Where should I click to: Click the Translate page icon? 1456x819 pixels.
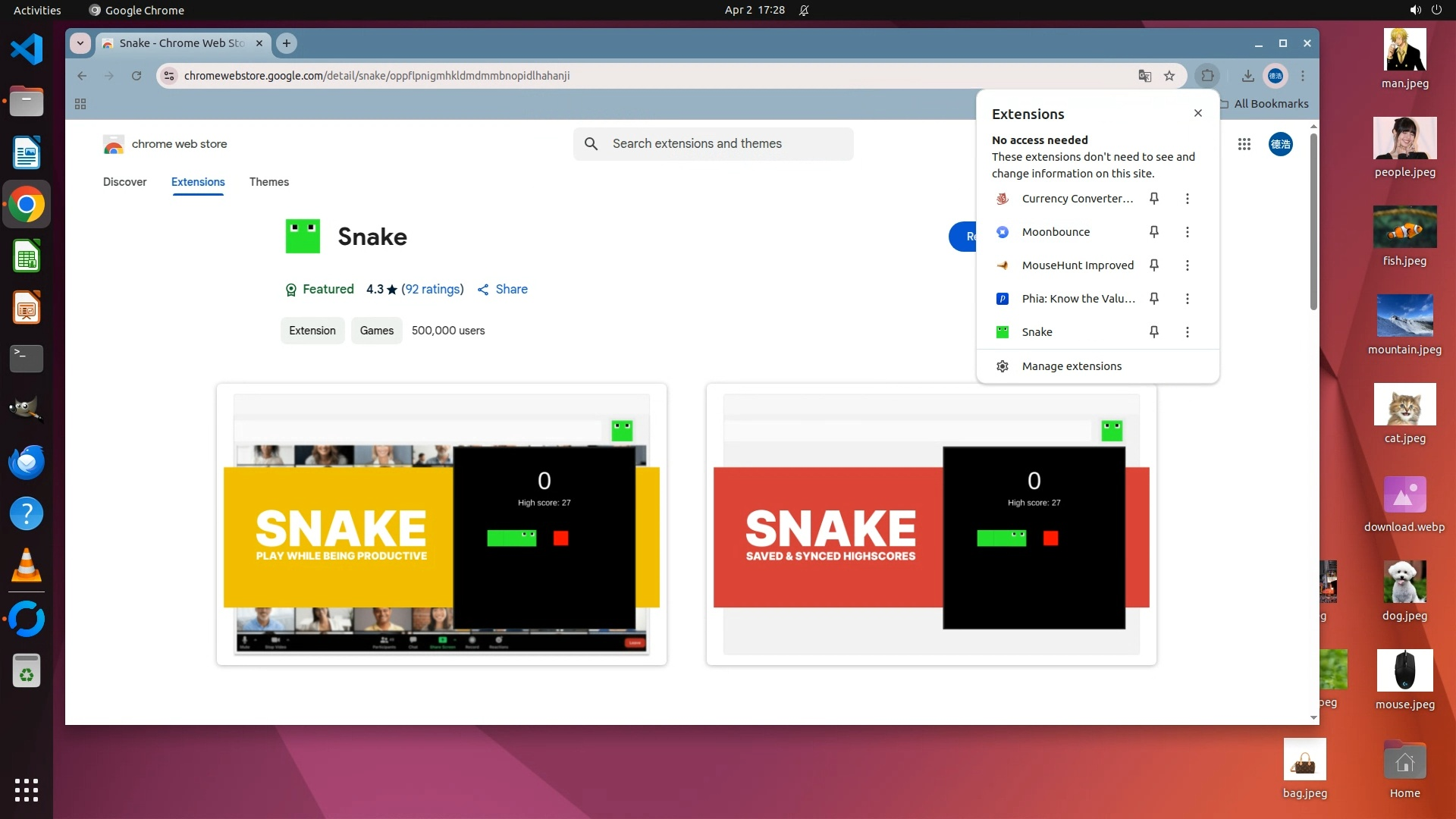click(x=1144, y=76)
